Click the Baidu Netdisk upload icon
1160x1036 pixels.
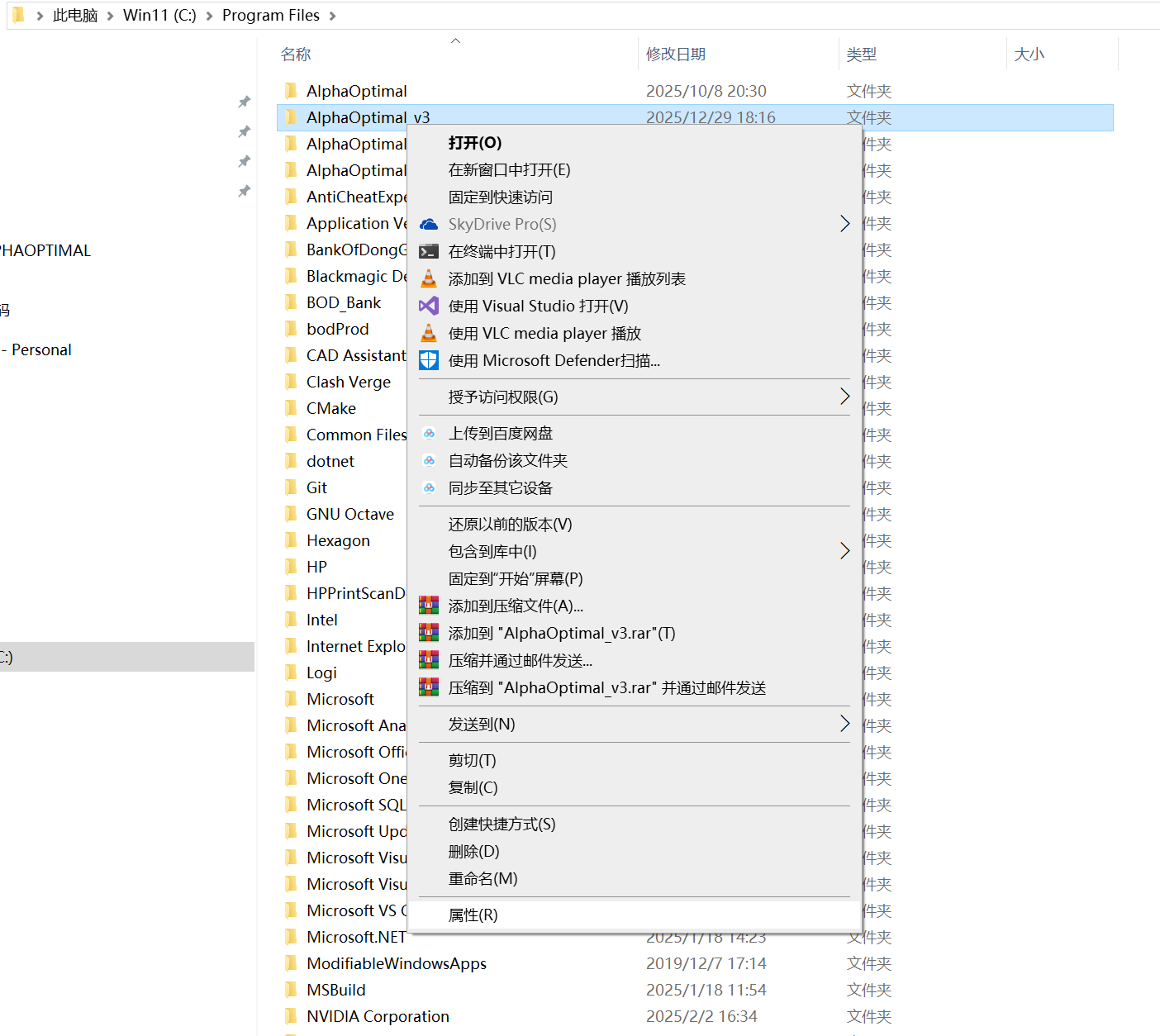(429, 434)
